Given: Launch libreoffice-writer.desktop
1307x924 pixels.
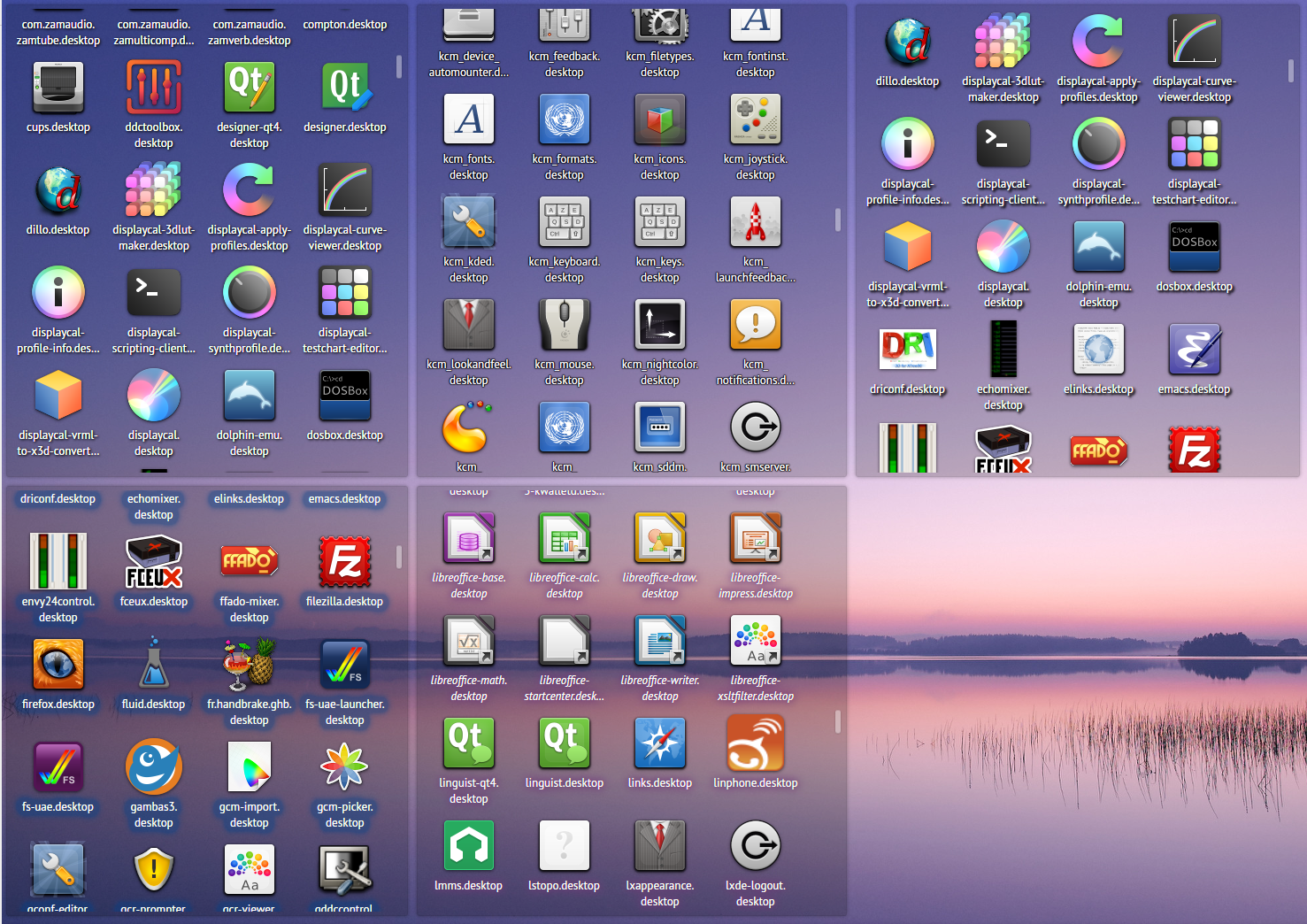Looking at the screenshot, I should click(660, 641).
